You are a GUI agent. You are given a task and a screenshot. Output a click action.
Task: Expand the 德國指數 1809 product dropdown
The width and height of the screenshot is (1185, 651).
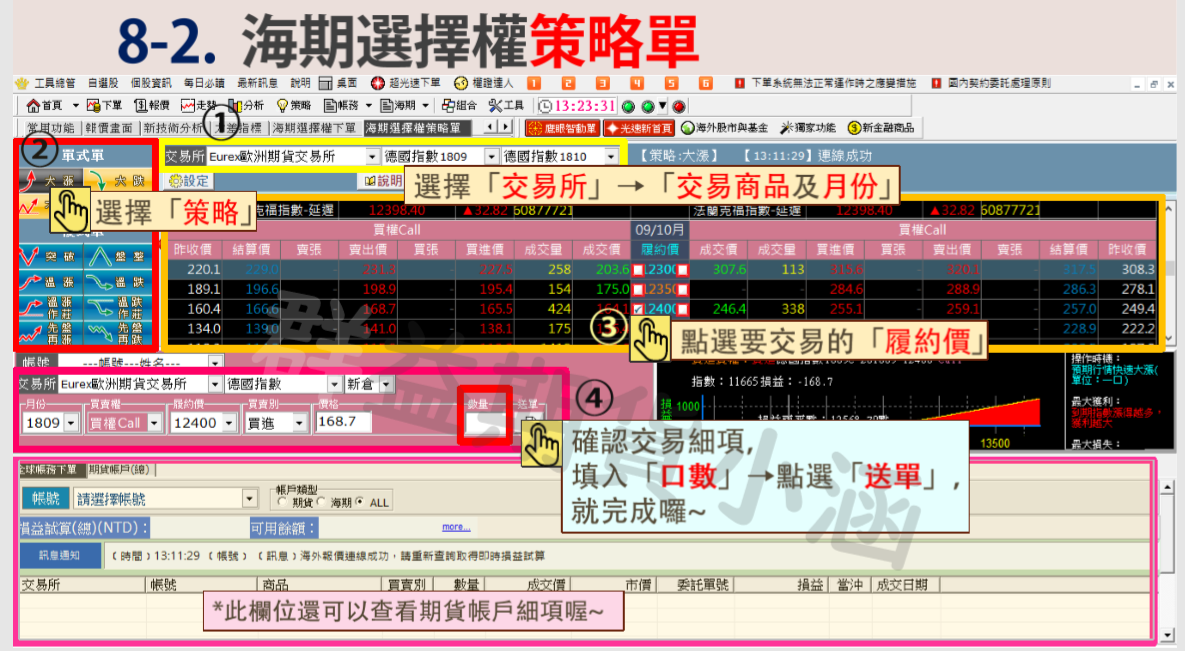click(491, 157)
